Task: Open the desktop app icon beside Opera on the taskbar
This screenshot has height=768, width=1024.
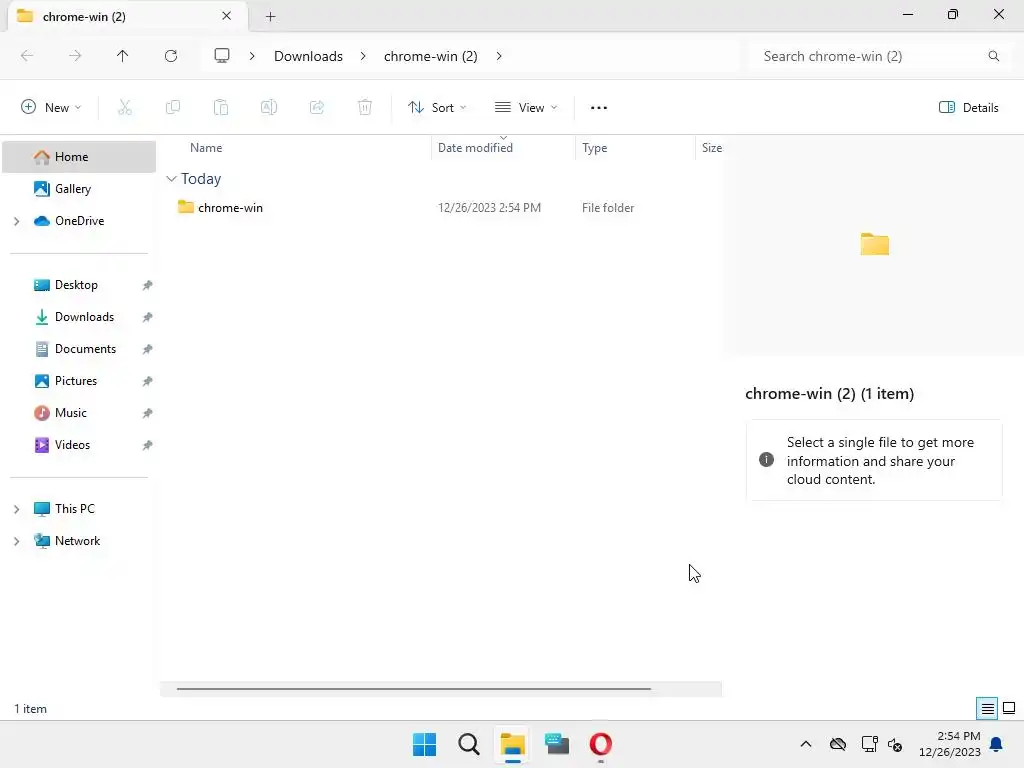Action: (x=557, y=744)
